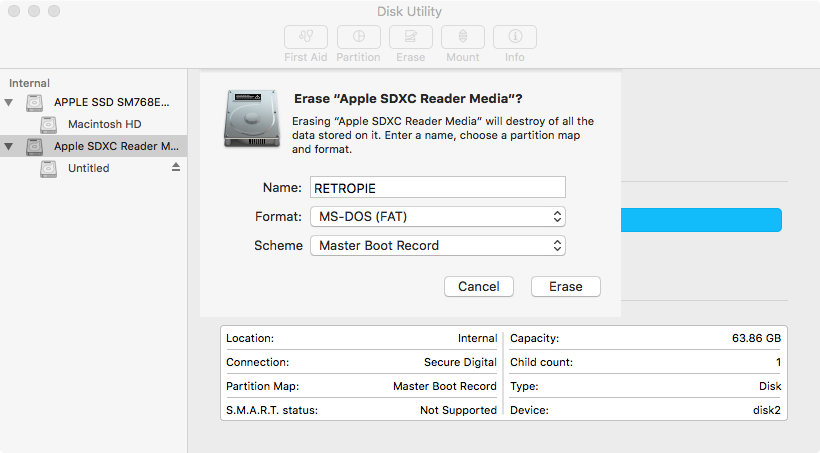Open the Scheme dropdown showing Master Boot Record
The image size is (820, 453).
[x=437, y=245]
